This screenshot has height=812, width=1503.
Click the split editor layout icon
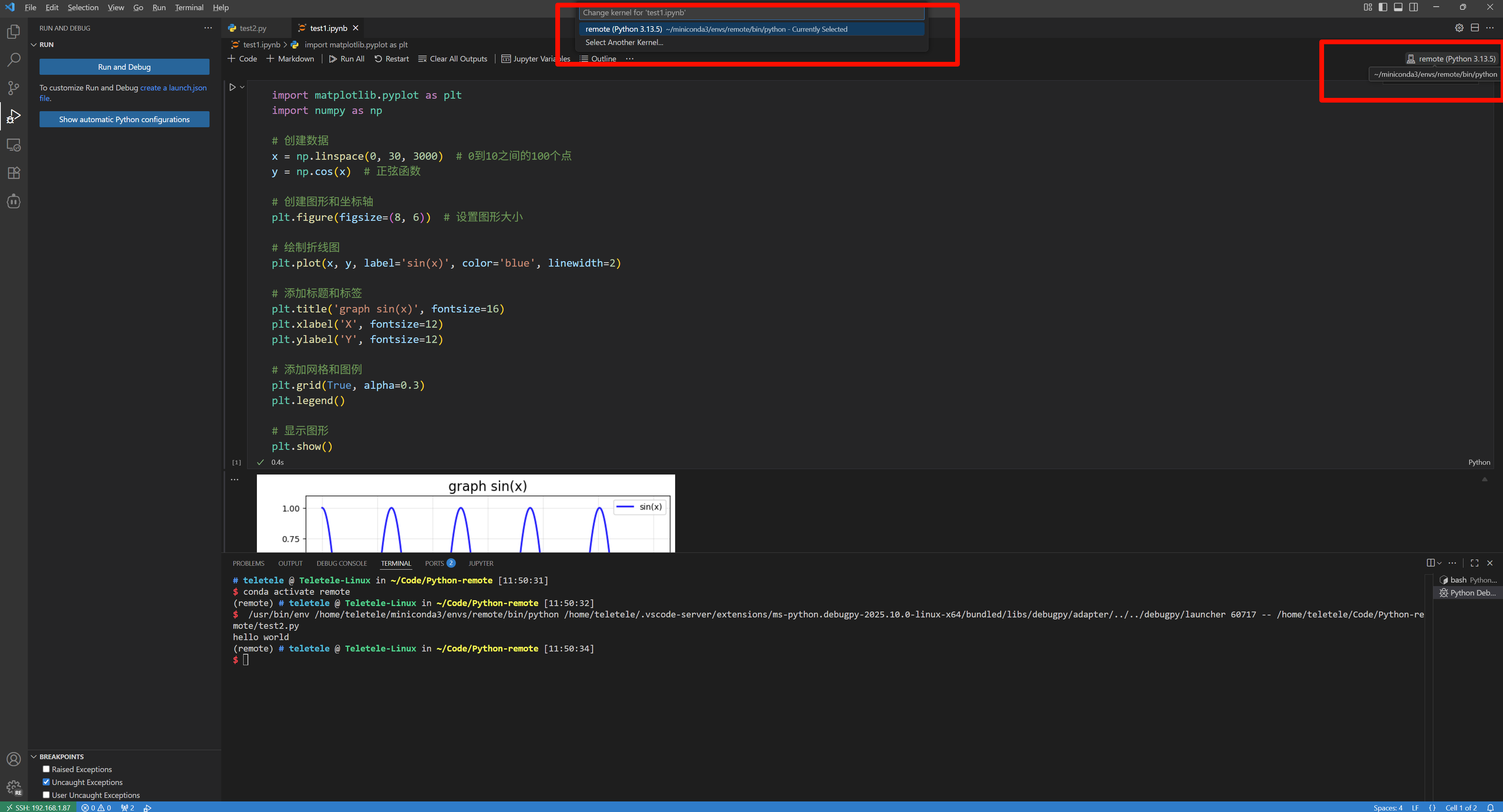click(x=1474, y=28)
